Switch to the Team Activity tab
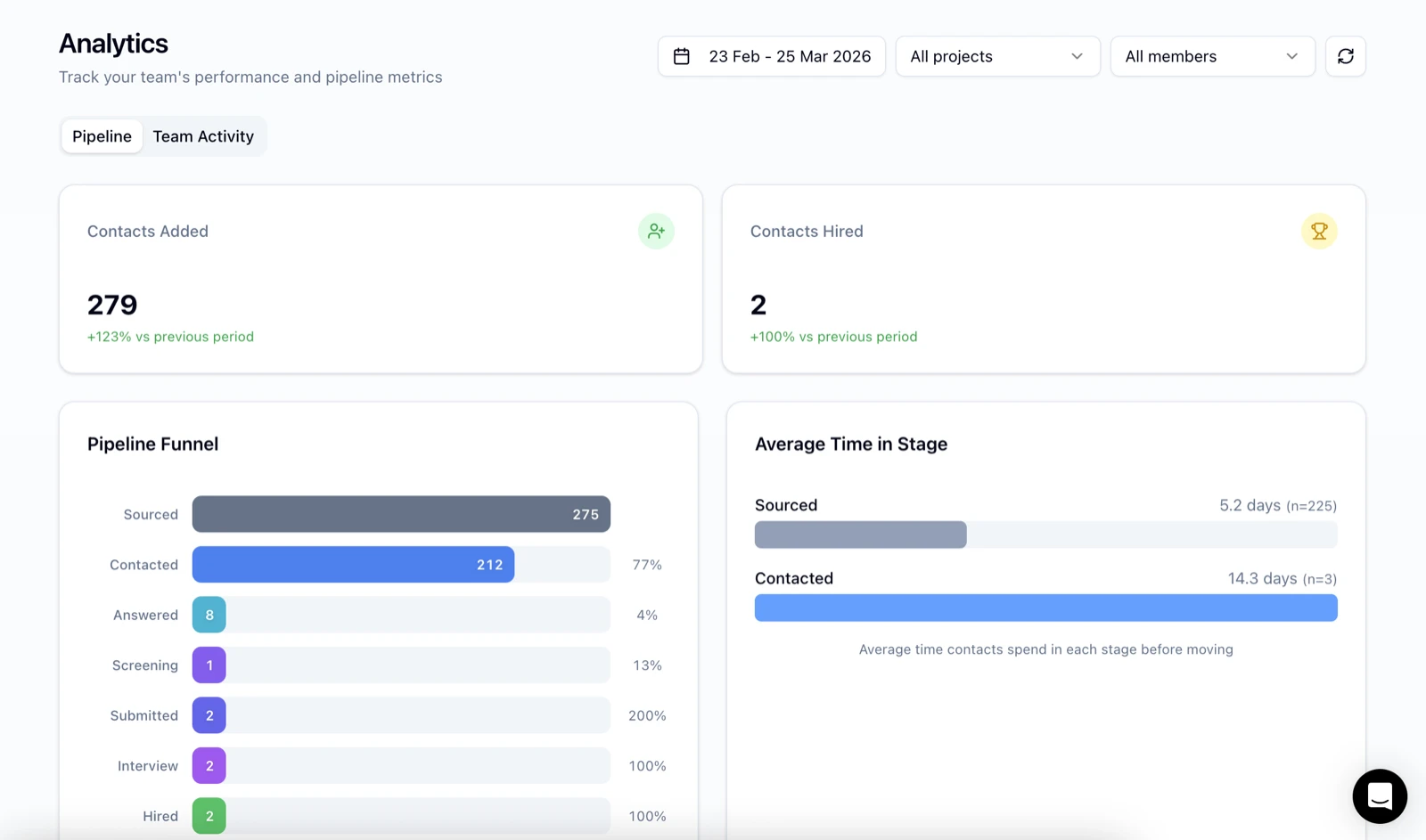Image resolution: width=1426 pixels, height=840 pixels. (x=203, y=136)
